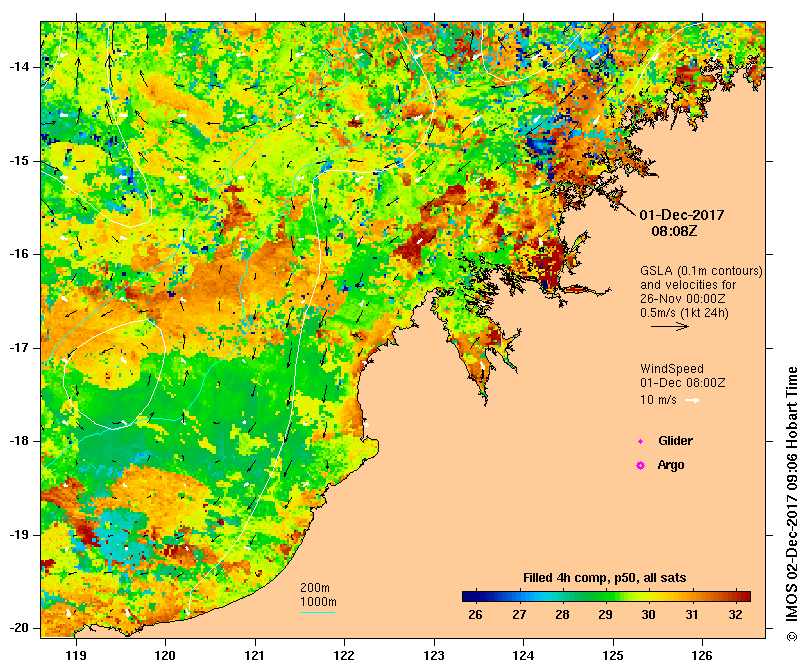Image resolution: width=809 pixels, height=672 pixels.
Task: Click the '0.5m/s (1kt 24h)' text
Action: pyautogui.click(x=684, y=313)
